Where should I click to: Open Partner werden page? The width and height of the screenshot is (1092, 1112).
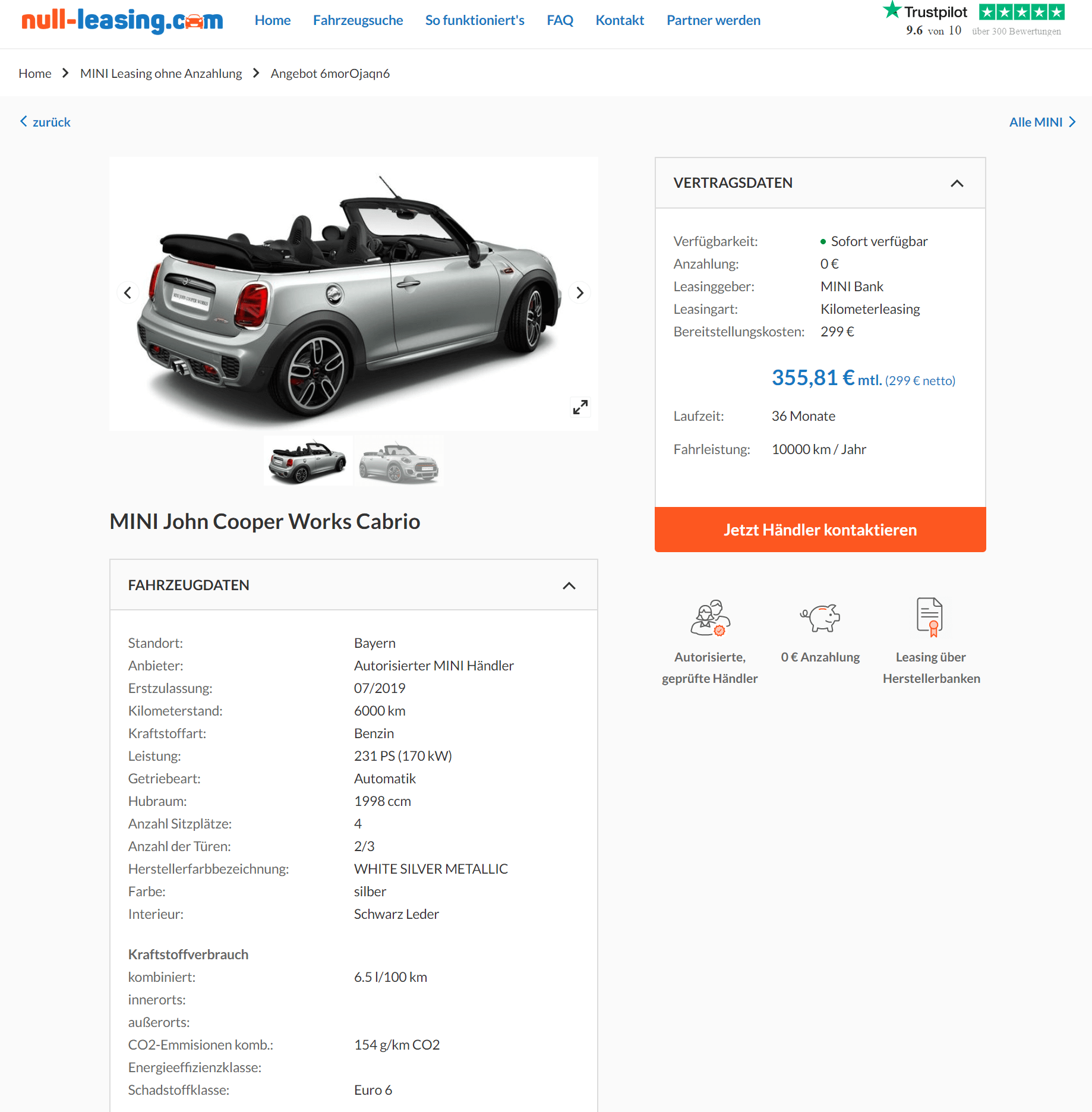(714, 20)
